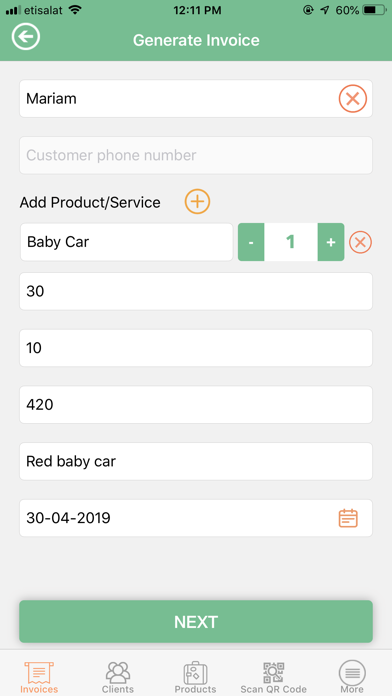The width and height of the screenshot is (392, 696).
Task: Remove the Baby Car product row
Action: pyautogui.click(x=360, y=242)
